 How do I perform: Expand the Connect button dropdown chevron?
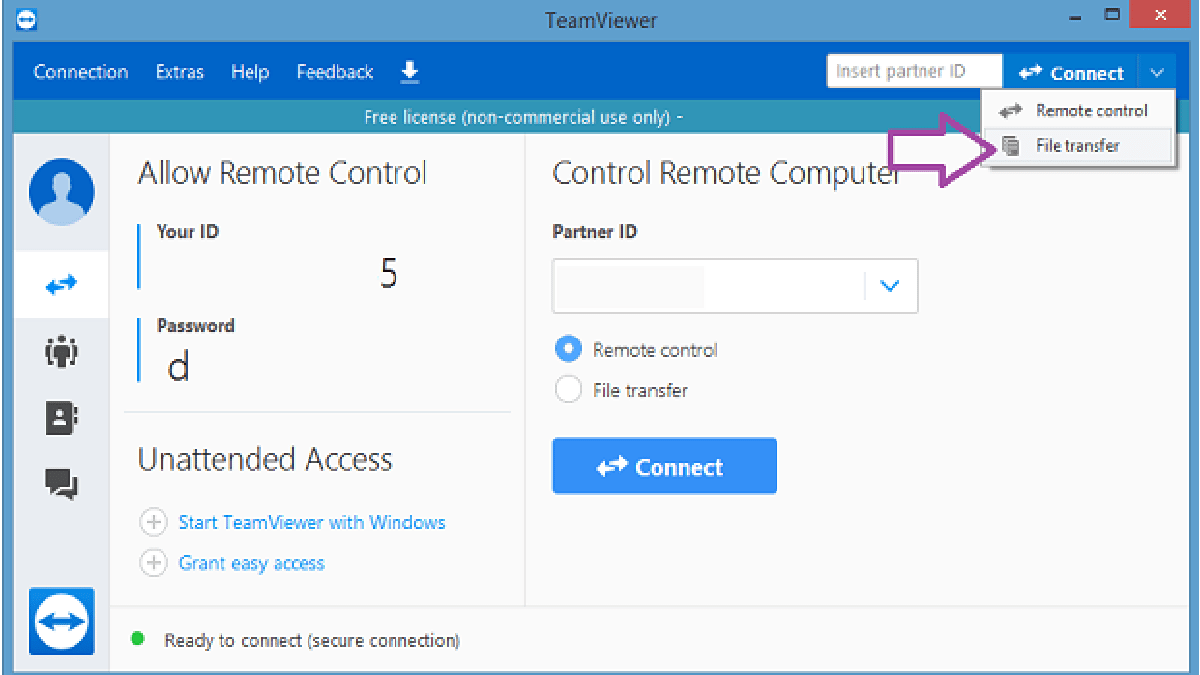(1157, 71)
